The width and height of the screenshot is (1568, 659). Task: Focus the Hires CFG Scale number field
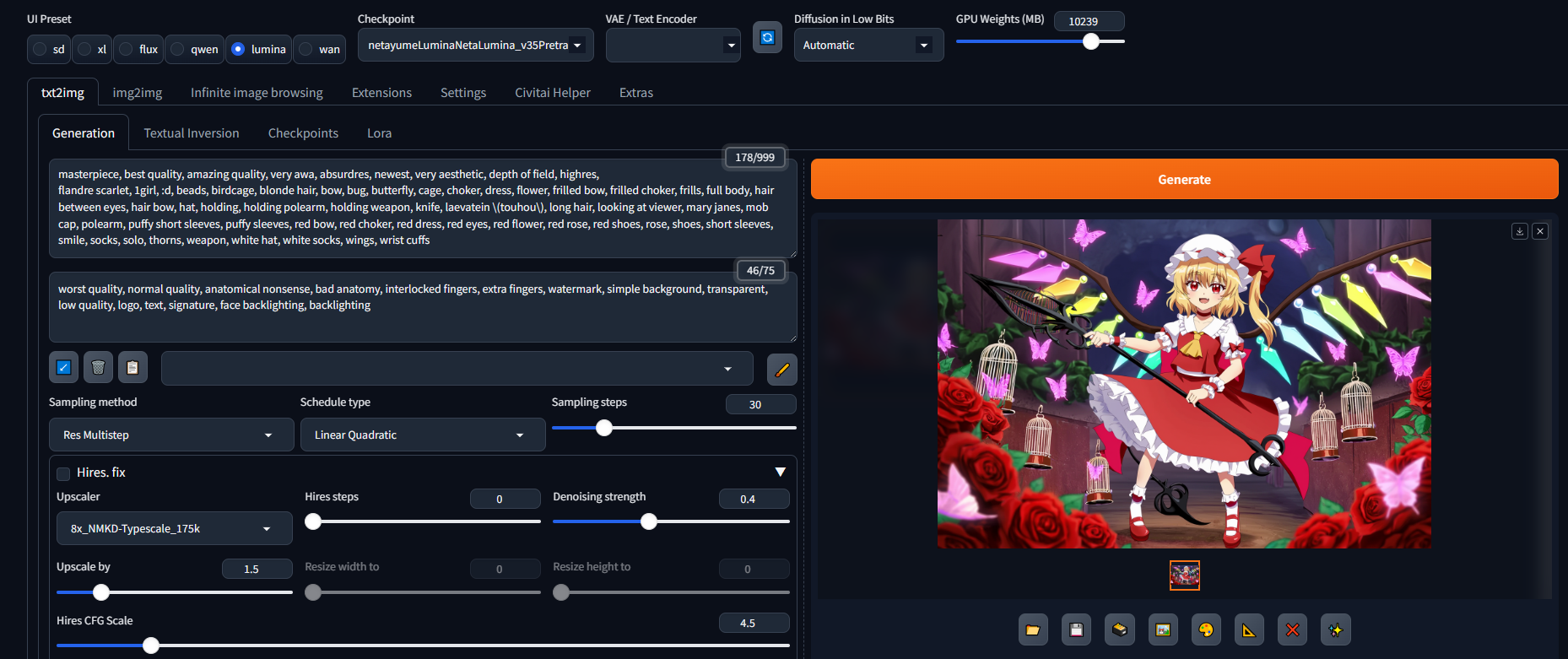pos(754,623)
